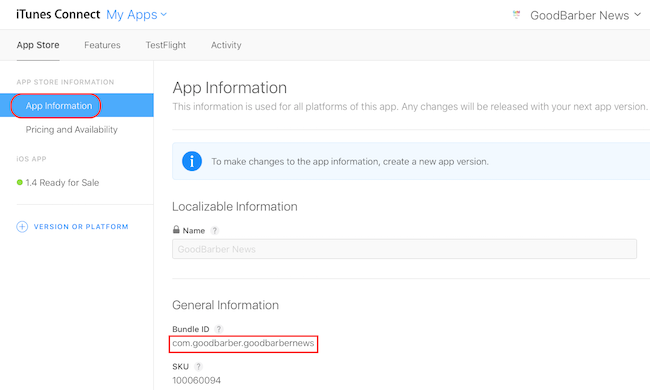Viewport: 650px width, 390px height.
Task: Click the GoodBarber News app icon
Action: pos(516,15)
